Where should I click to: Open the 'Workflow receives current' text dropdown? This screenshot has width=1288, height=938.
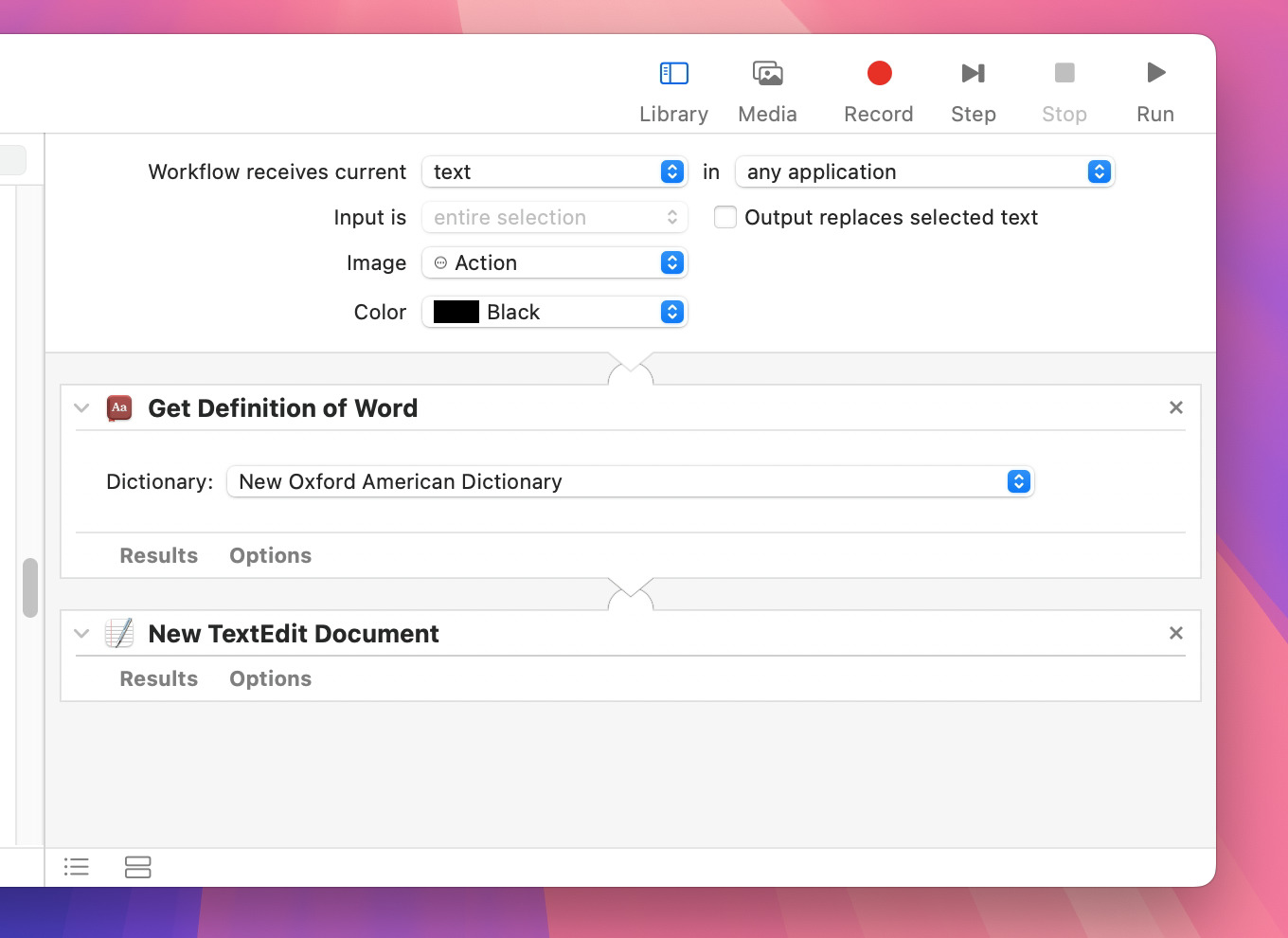pyautogui.click(x=554, y=171)
